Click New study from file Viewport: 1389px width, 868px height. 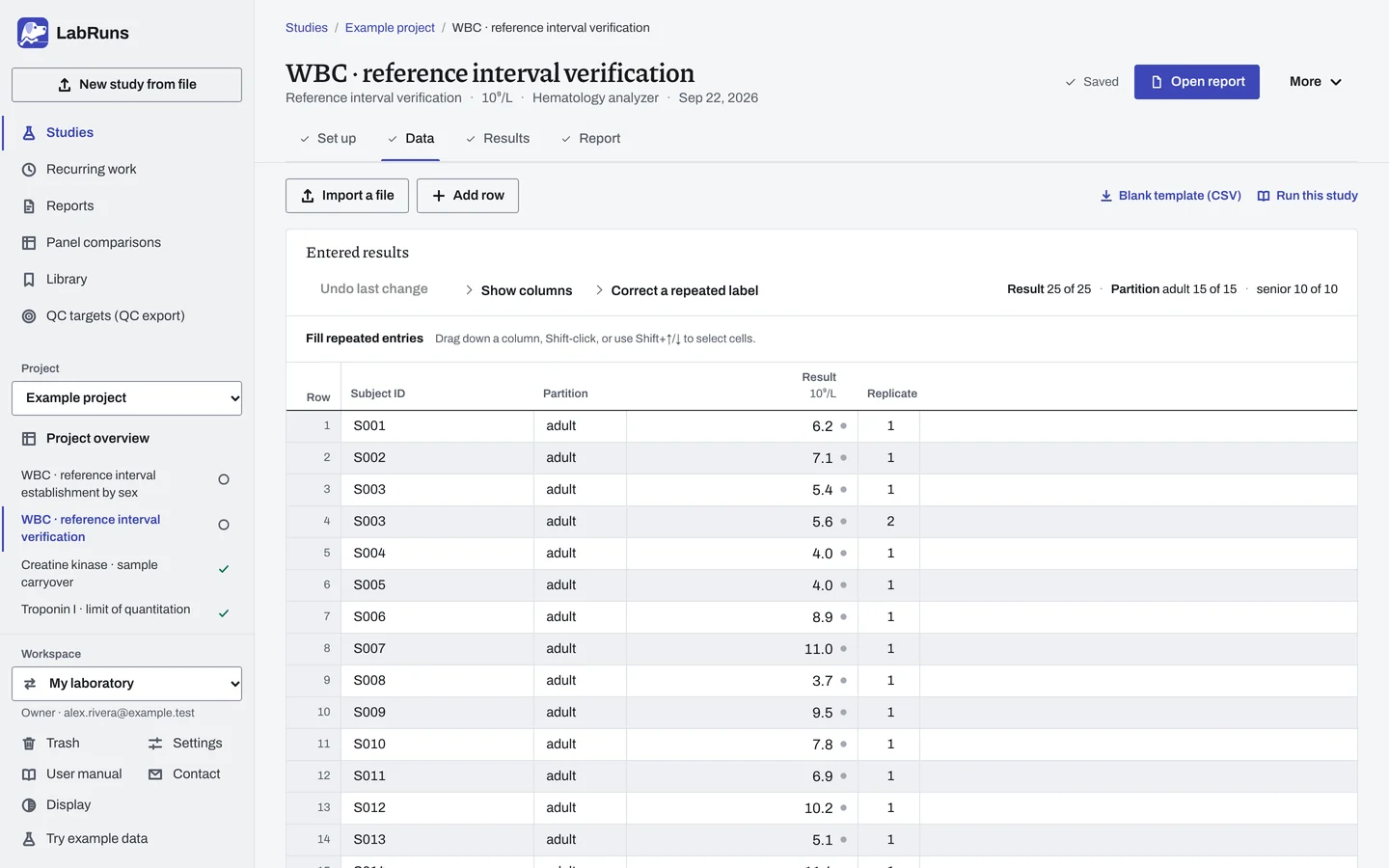point(126,85)
